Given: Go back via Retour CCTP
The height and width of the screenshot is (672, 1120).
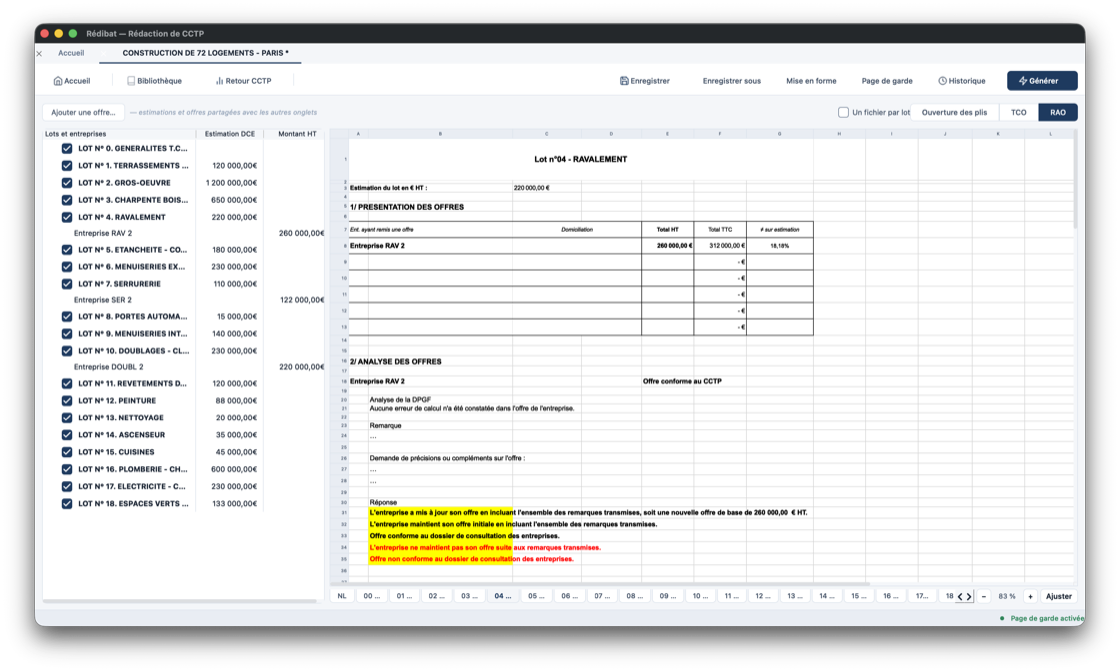Looking at the screenshot, I should tap(244, 81).
